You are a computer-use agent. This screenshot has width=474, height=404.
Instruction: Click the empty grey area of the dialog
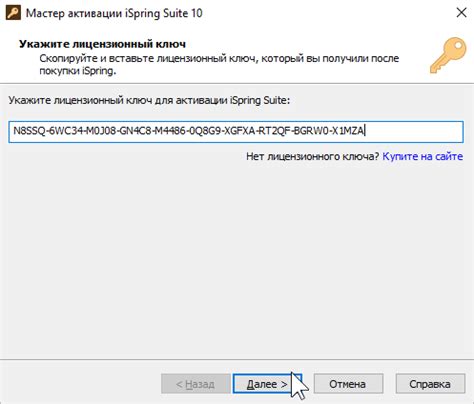tap(237, 260)
